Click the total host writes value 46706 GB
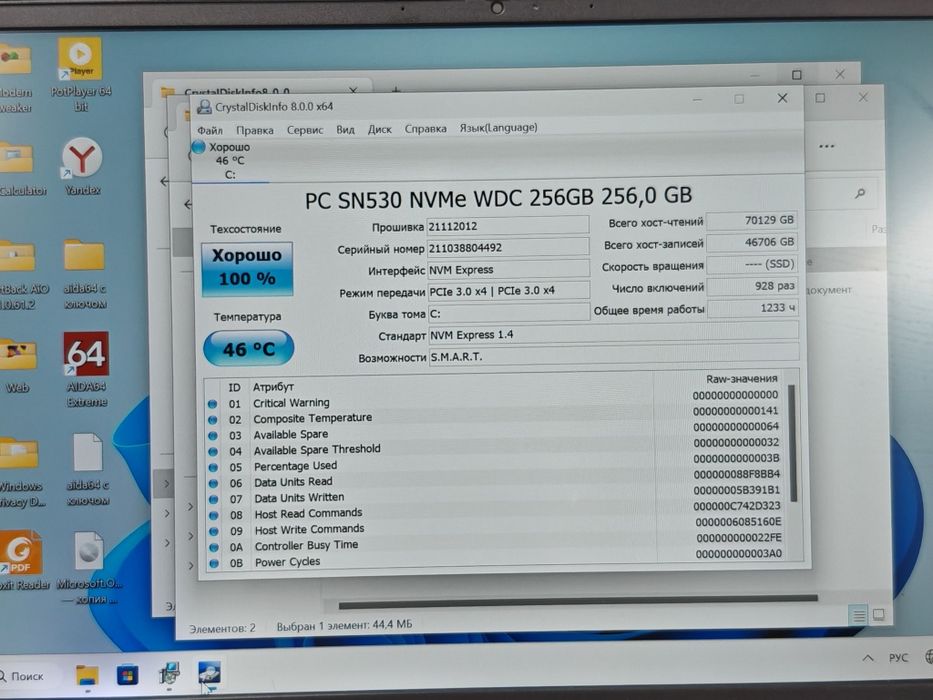The image size is (933, 700). 752,242
